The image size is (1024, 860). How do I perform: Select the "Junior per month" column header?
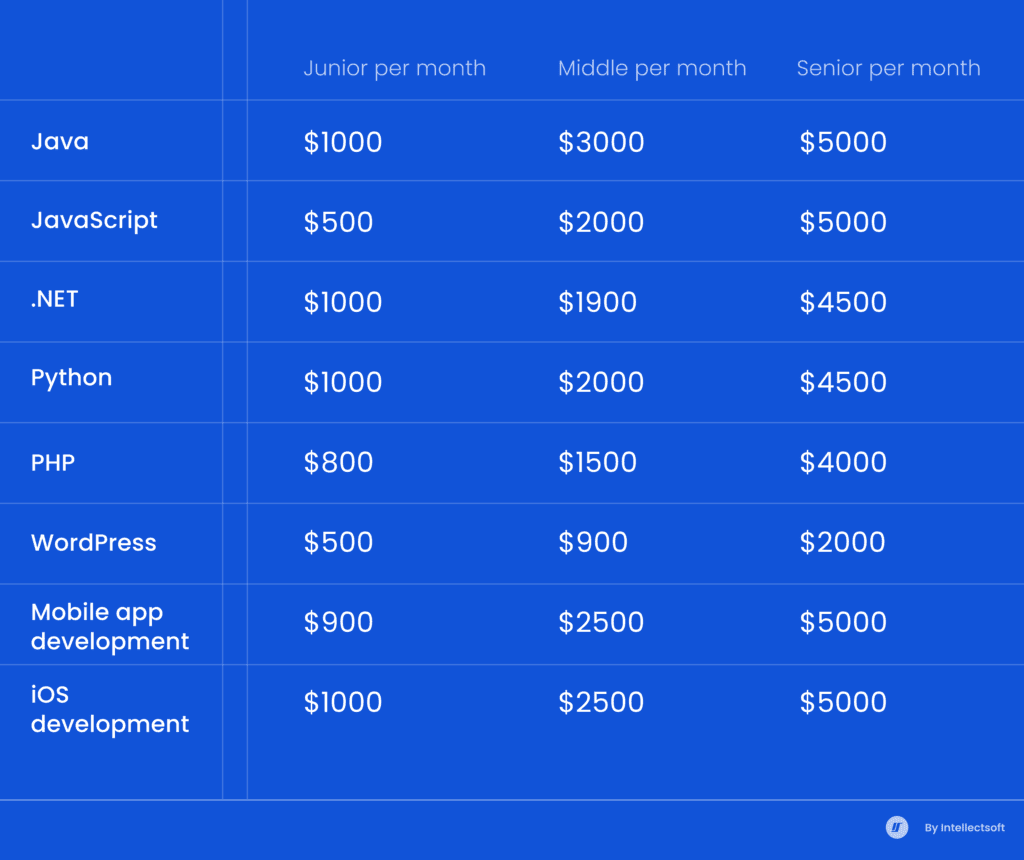click(x=395, y=68)
